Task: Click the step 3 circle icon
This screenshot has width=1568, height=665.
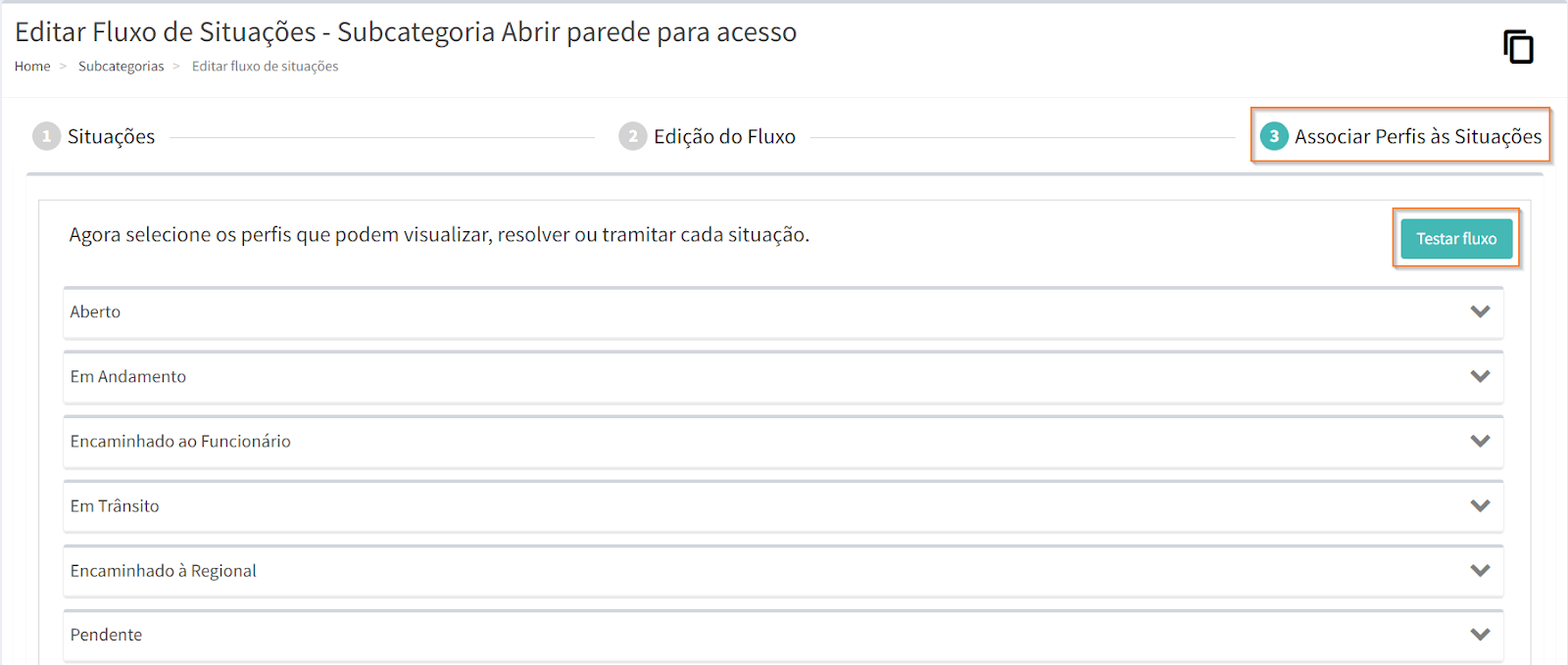Action: coord(1273,136)
